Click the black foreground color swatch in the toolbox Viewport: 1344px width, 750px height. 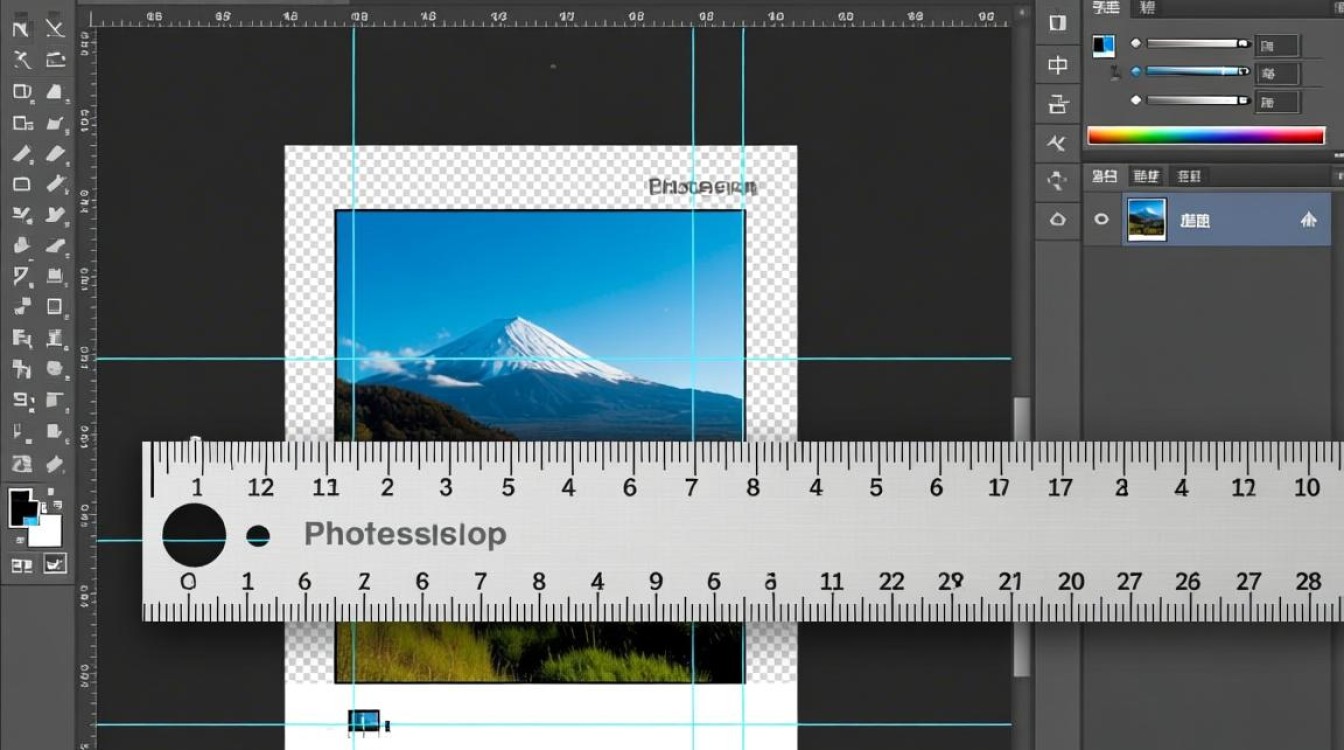coord(22,507)
